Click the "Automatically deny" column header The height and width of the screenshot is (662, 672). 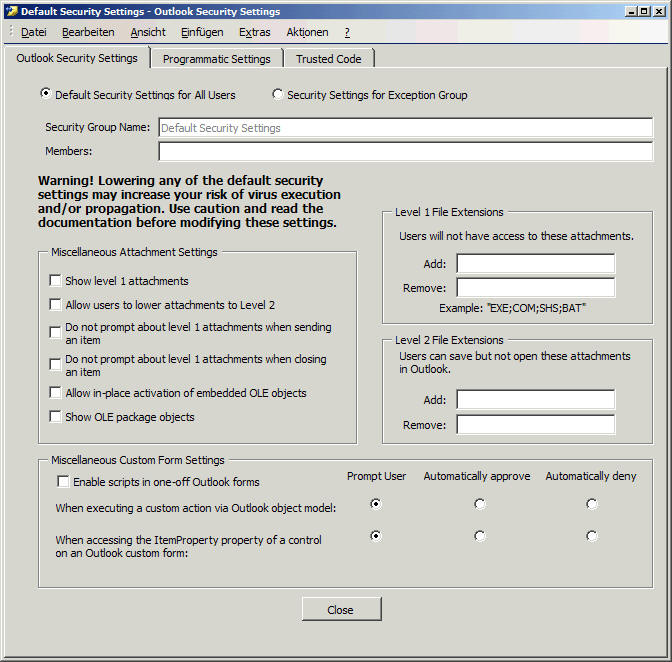[591, 476]
